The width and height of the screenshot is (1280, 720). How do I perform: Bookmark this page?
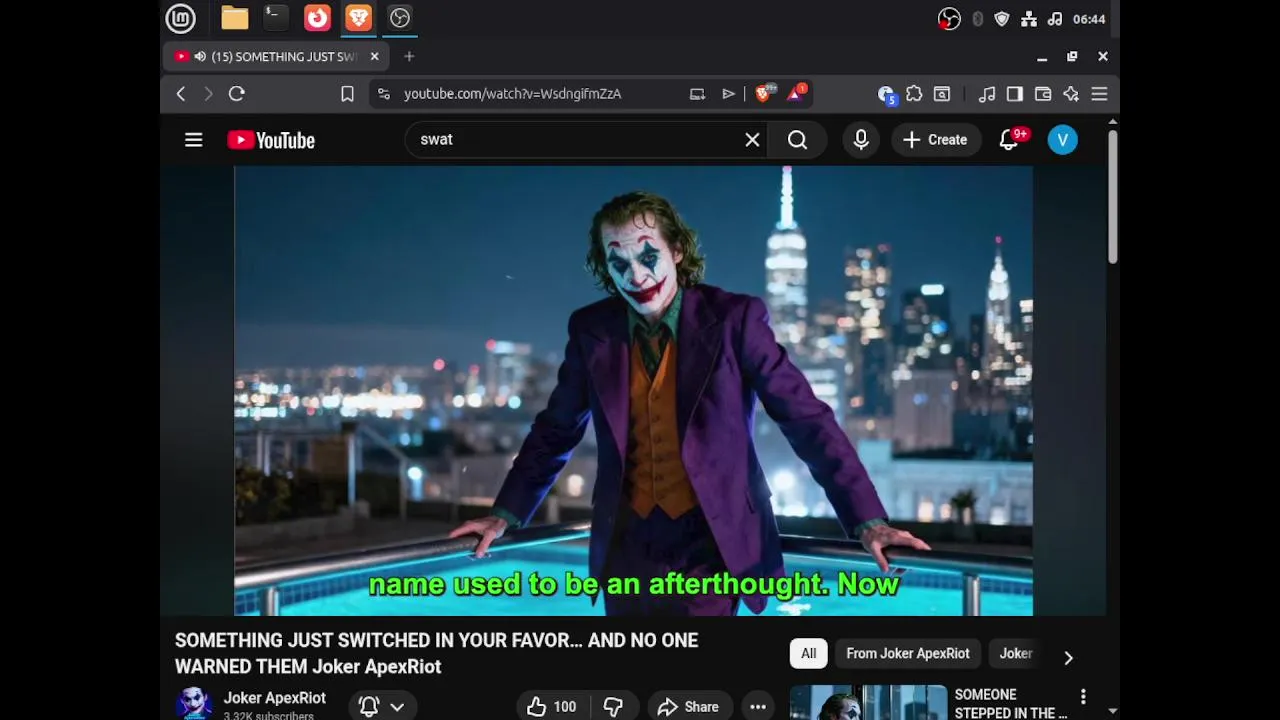347,94
